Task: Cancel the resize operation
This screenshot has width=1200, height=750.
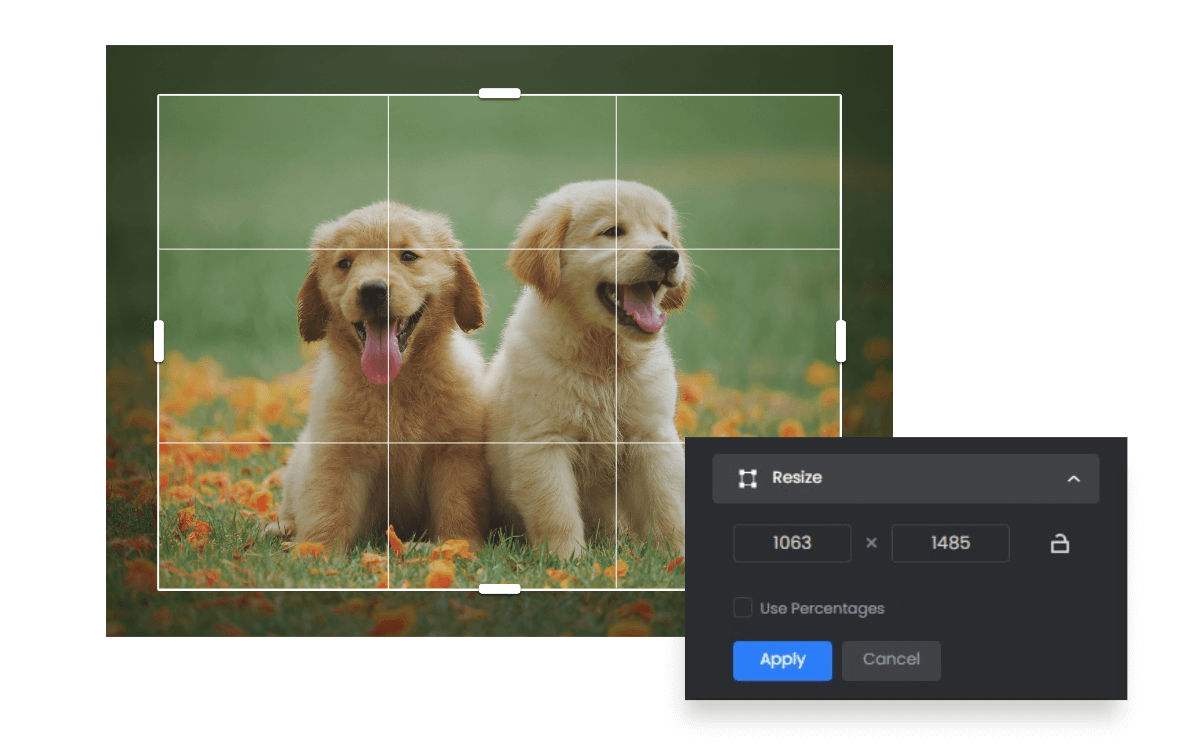Action: click(x=891, y=660)
